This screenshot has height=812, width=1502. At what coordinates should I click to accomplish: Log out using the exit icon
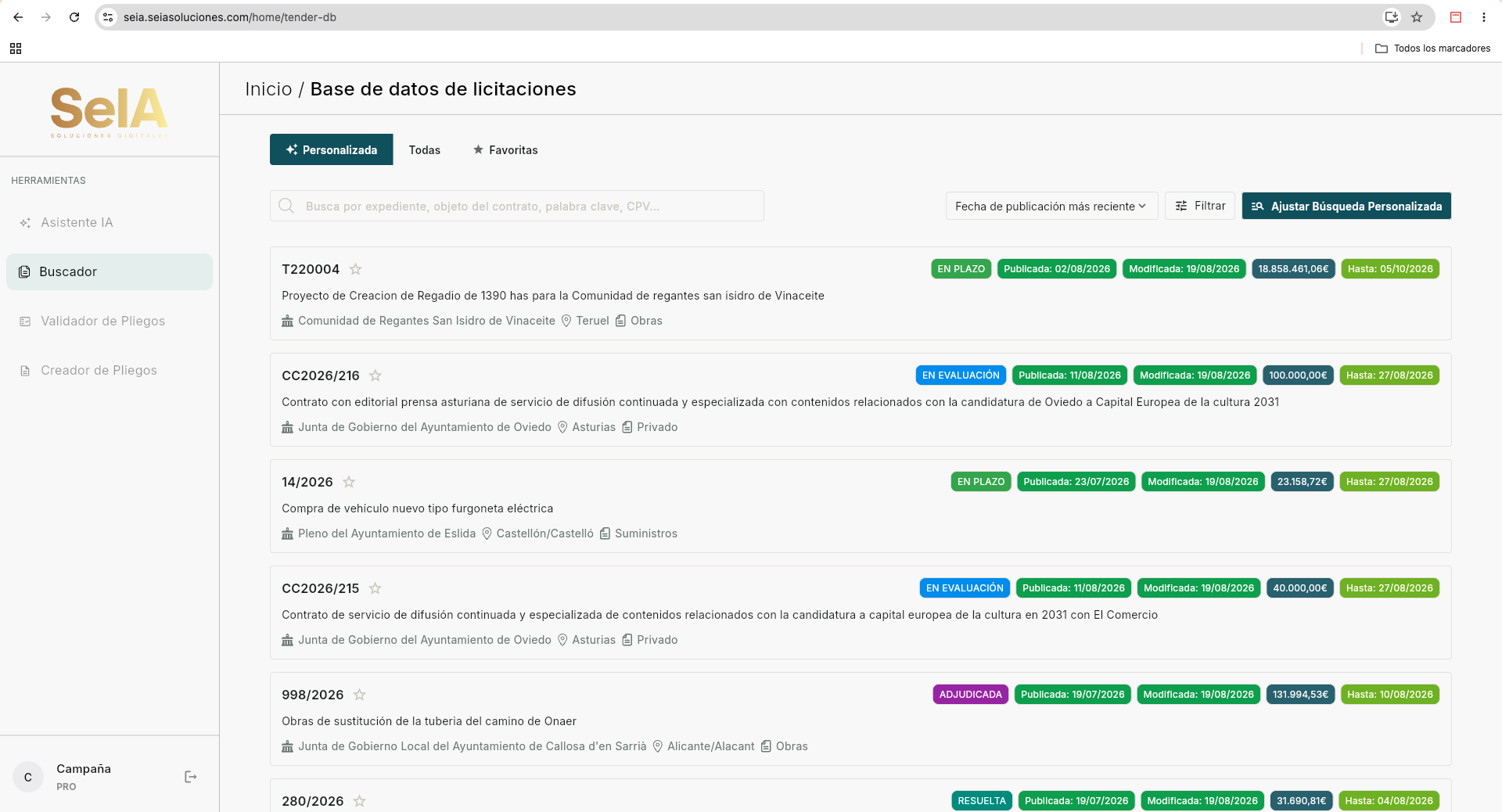click(190, 777)
